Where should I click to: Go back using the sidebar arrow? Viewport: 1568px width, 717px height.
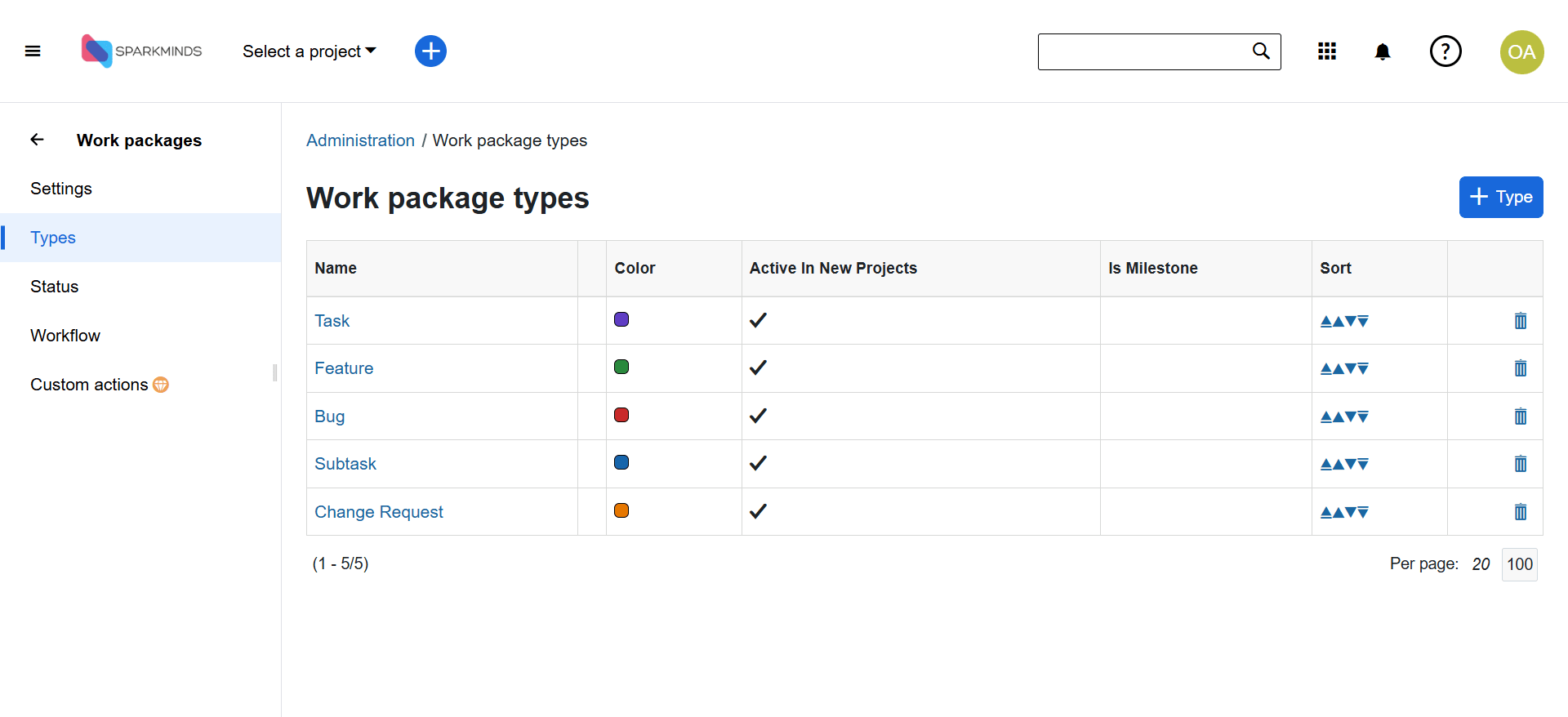38,140
